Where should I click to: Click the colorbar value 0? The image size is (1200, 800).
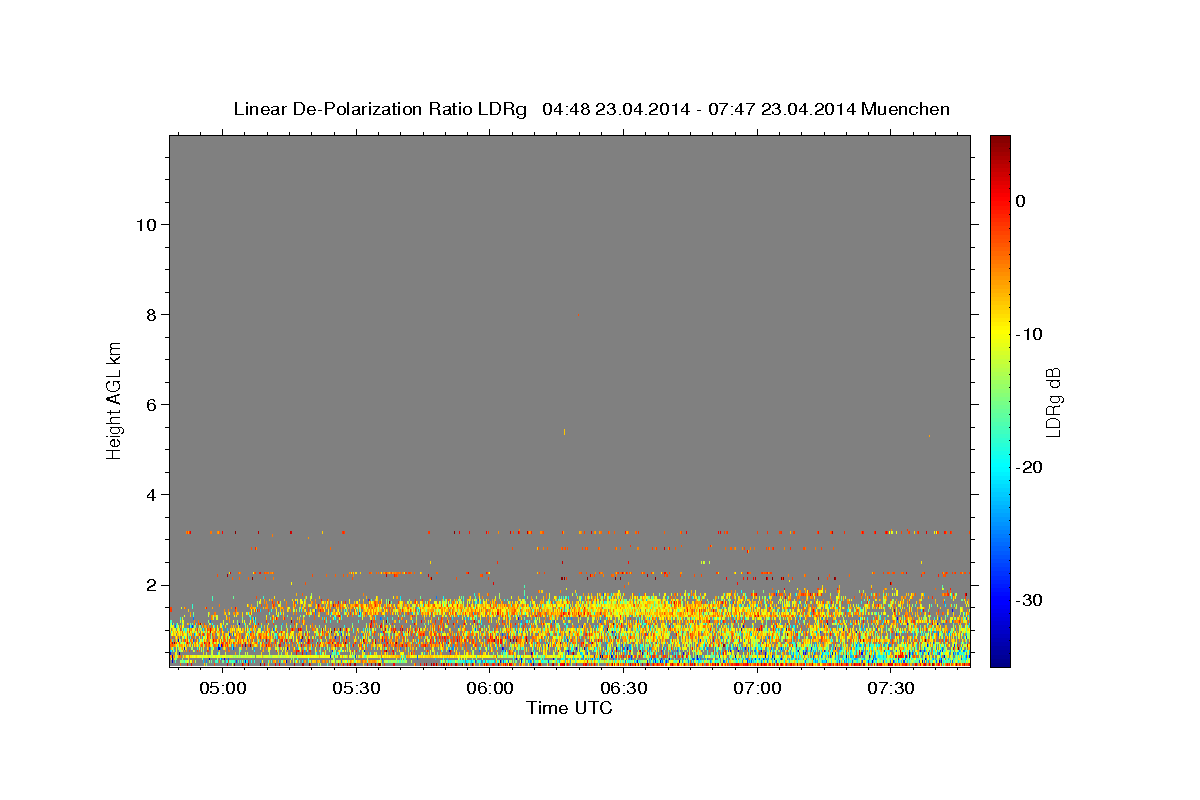1020,201
